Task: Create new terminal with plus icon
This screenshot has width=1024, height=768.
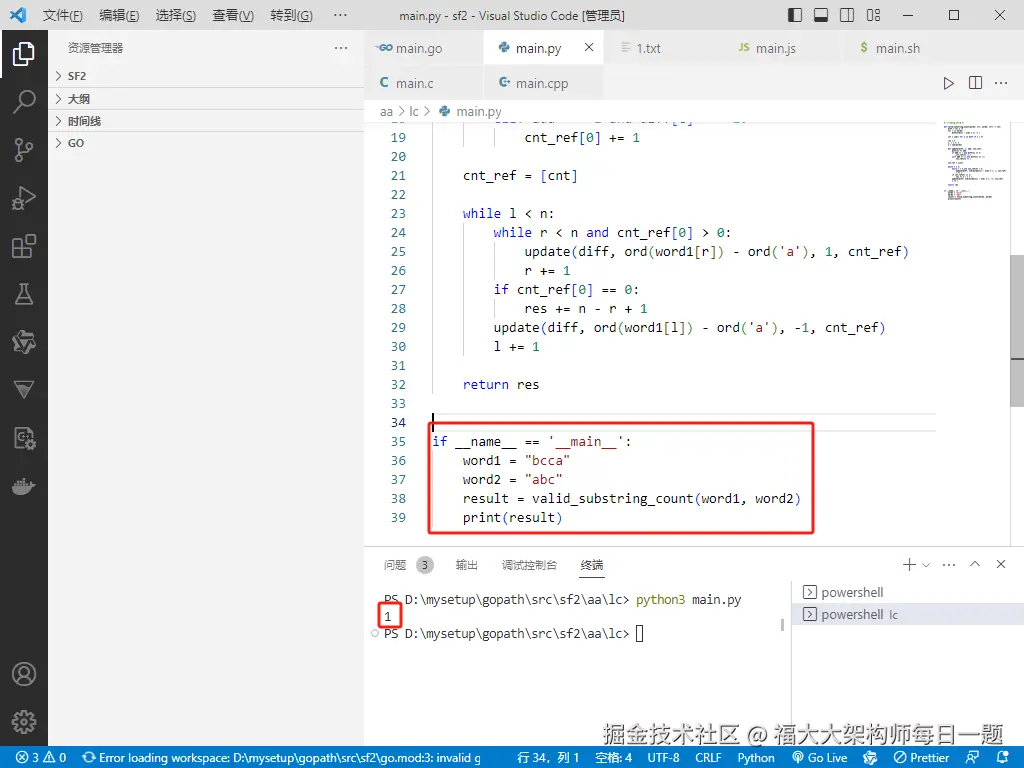Action: coord(909,564)
